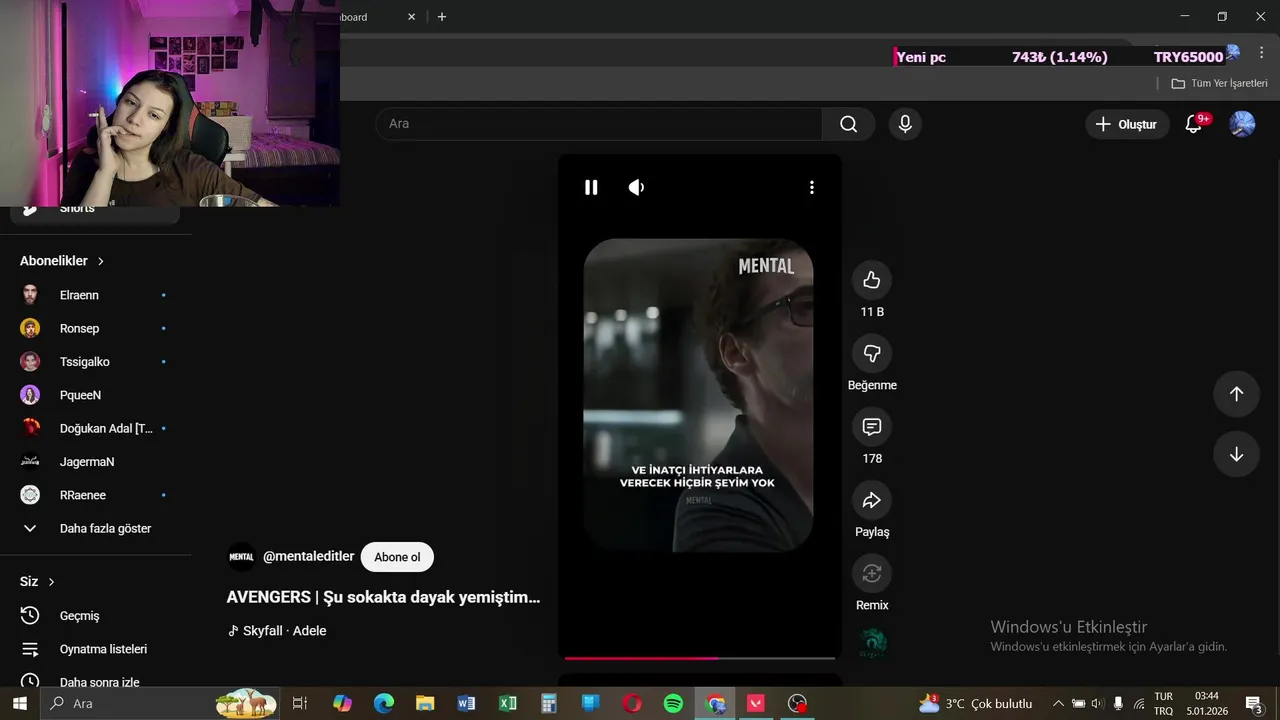Open Spotify from taskbar

[x=673, y=703]
